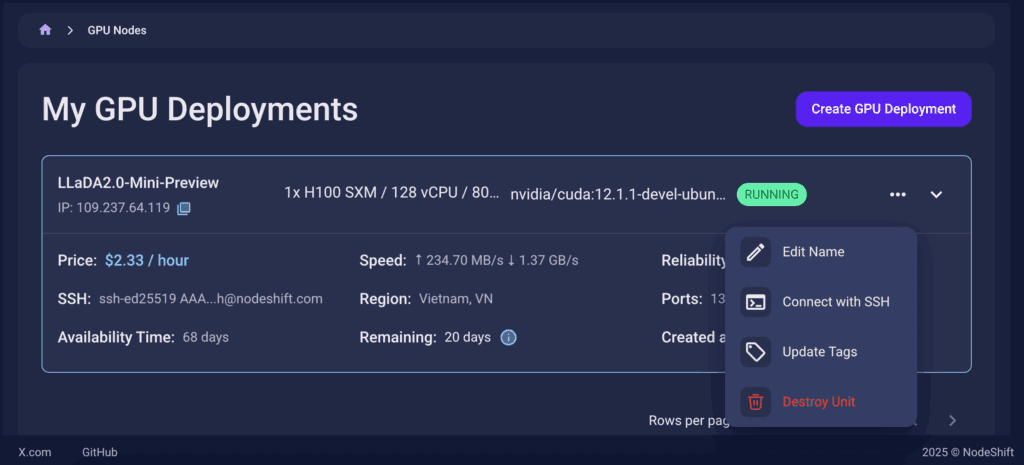
Task: Click the home icon in breadcrumb
Action: [x=45, y=30]
